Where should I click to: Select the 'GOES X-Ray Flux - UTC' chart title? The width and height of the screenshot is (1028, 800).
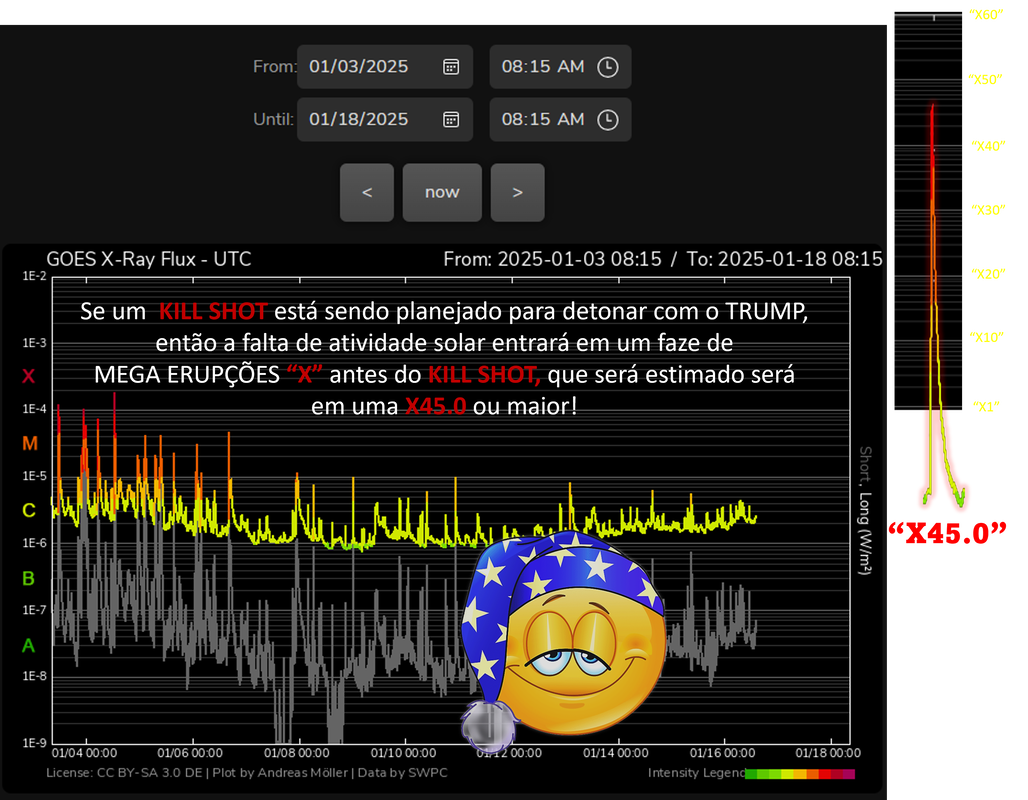coord(149,259)
